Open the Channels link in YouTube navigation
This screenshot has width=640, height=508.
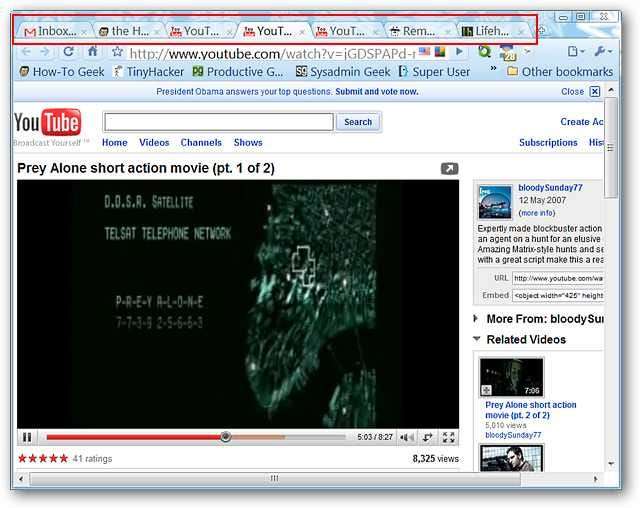[201, 143]
